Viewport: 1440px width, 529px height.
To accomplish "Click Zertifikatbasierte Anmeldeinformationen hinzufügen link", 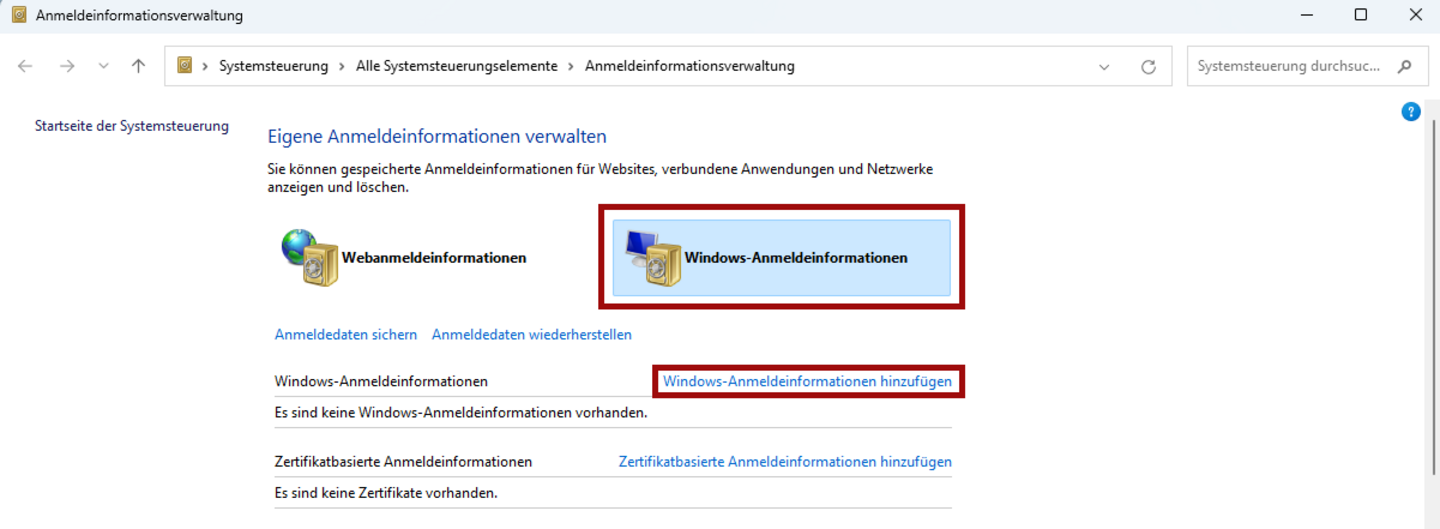I will 785,462.
